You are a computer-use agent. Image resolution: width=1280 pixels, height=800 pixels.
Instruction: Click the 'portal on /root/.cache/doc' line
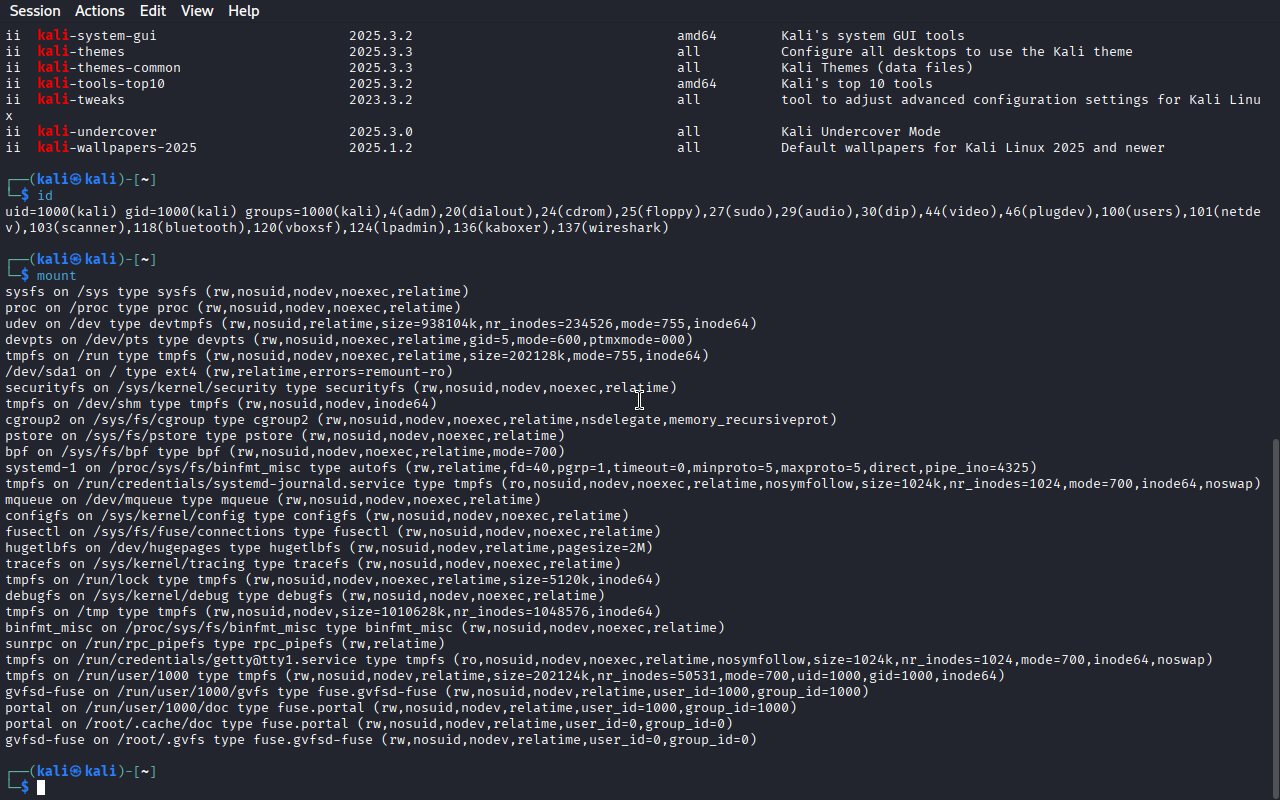pos(369,724)
